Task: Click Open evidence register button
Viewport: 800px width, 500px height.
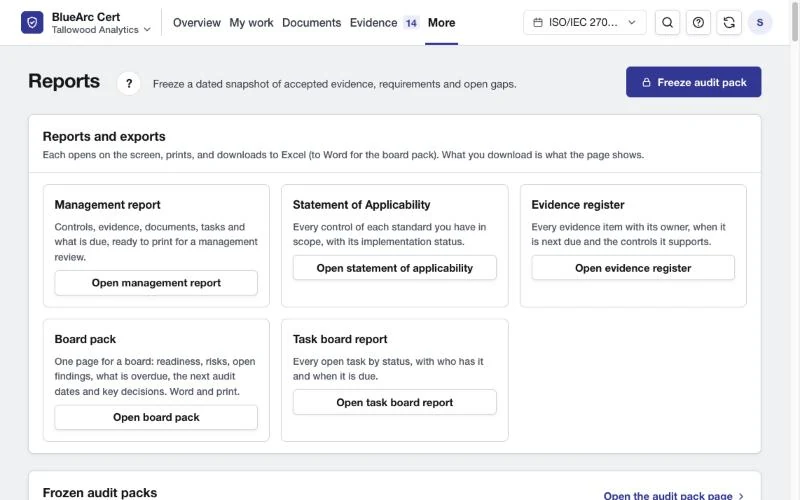Action: point(633,268)
